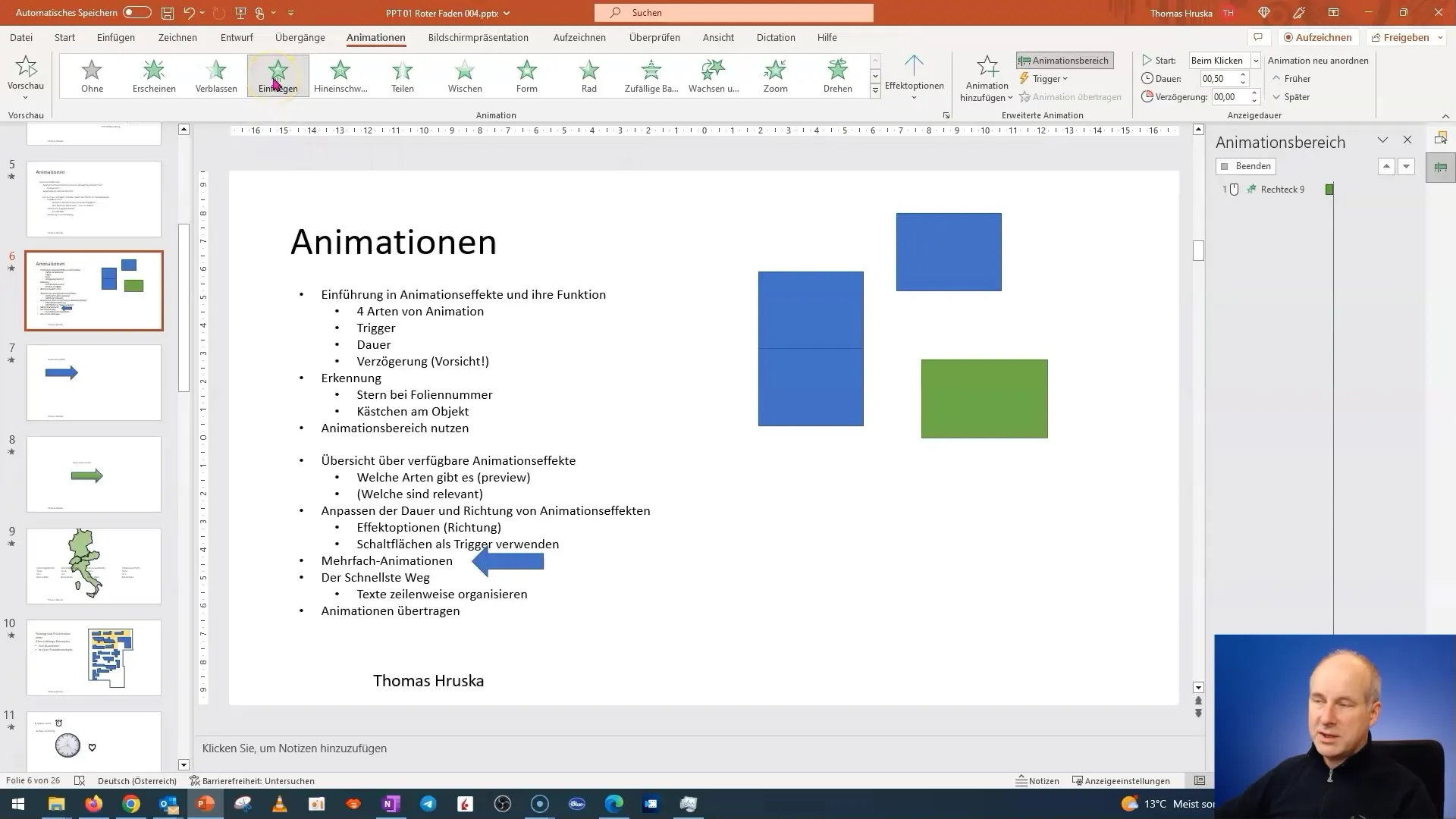The width and height of the screenshot is (1456, 819).
Task: Switch to the Übergänge tab
Action: (300, 37)
